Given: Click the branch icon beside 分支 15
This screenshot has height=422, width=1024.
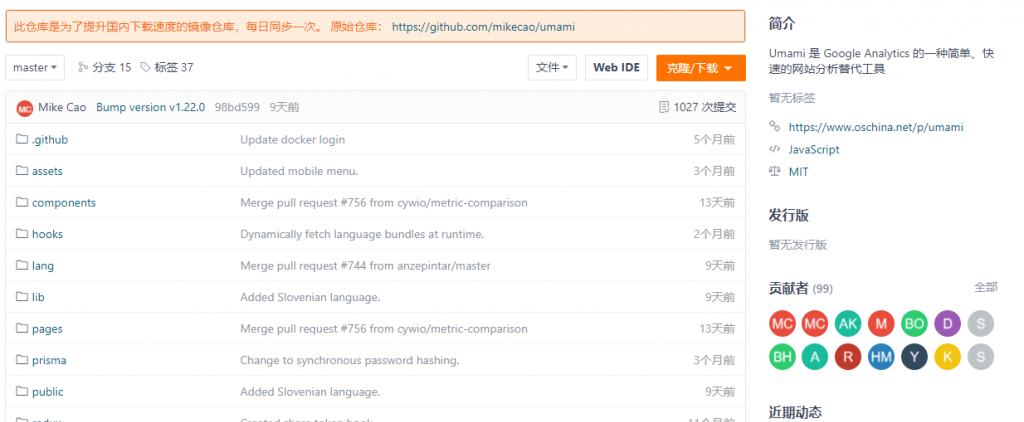Looking at the screenshot, I should pos(83,67).
